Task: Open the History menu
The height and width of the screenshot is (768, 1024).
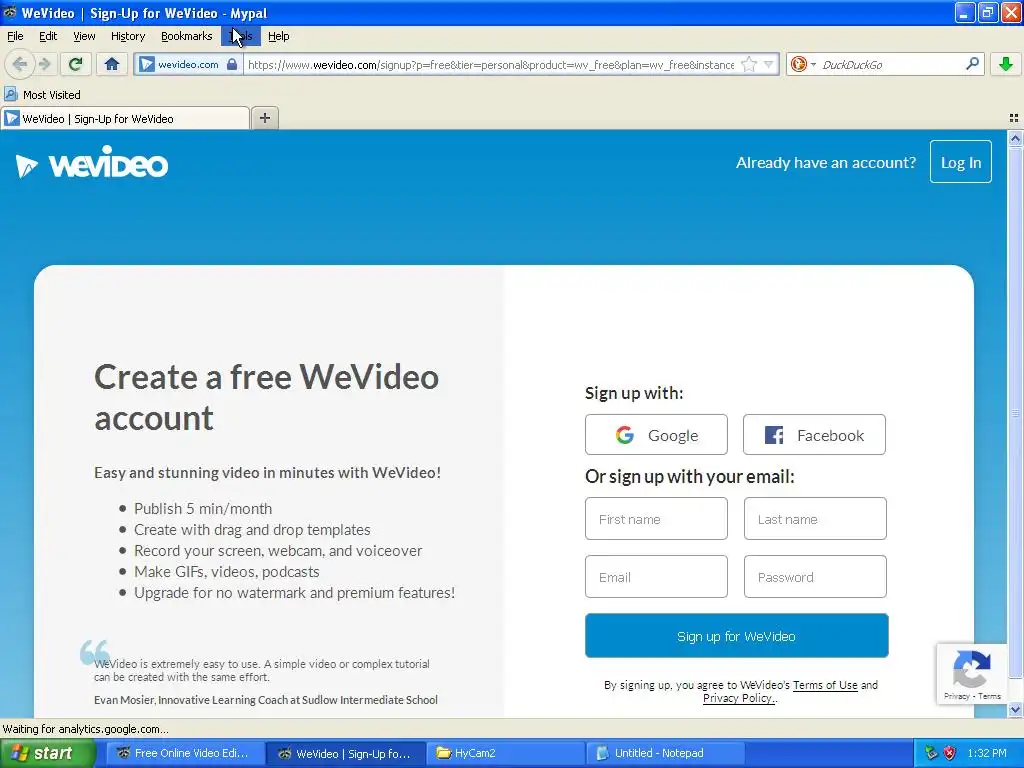Action: click(127, 36)
